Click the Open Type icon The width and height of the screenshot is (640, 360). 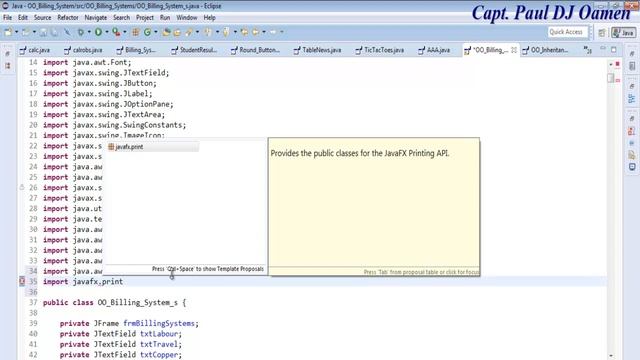tap(166, 32)
